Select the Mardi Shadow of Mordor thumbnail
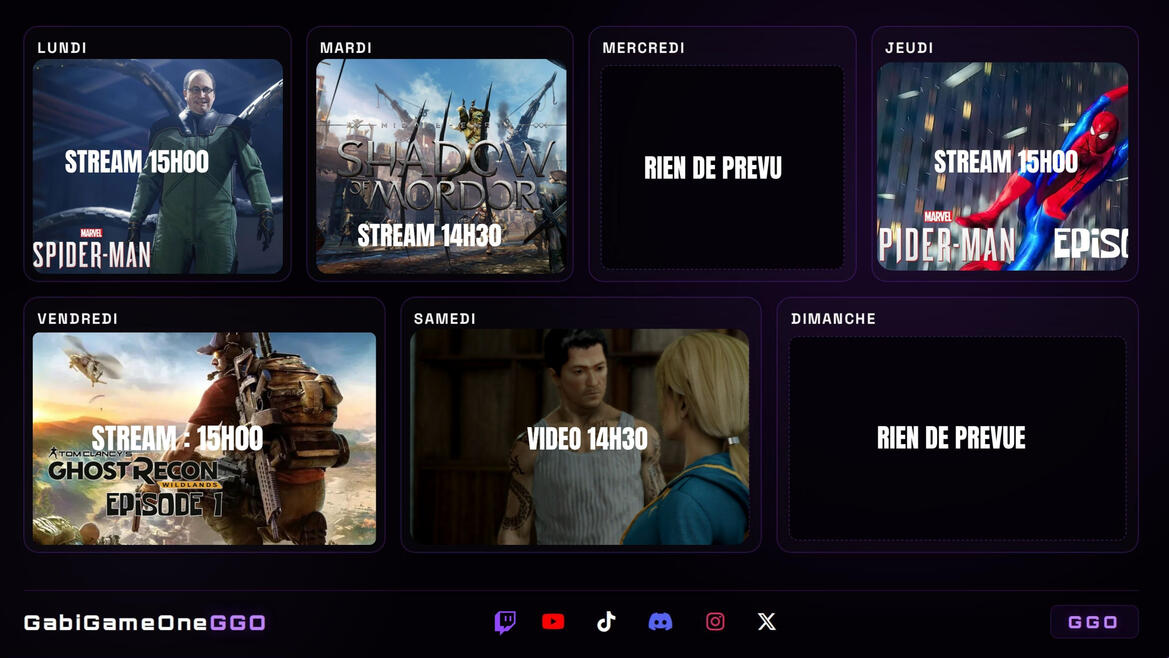This screenshot has height=658, width=1169. click(x=441, y=166)
